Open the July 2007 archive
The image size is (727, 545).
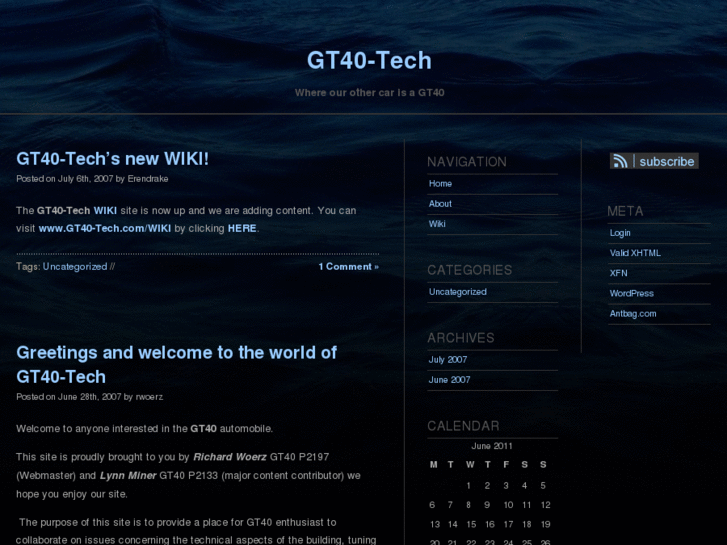tap(447, 359)
